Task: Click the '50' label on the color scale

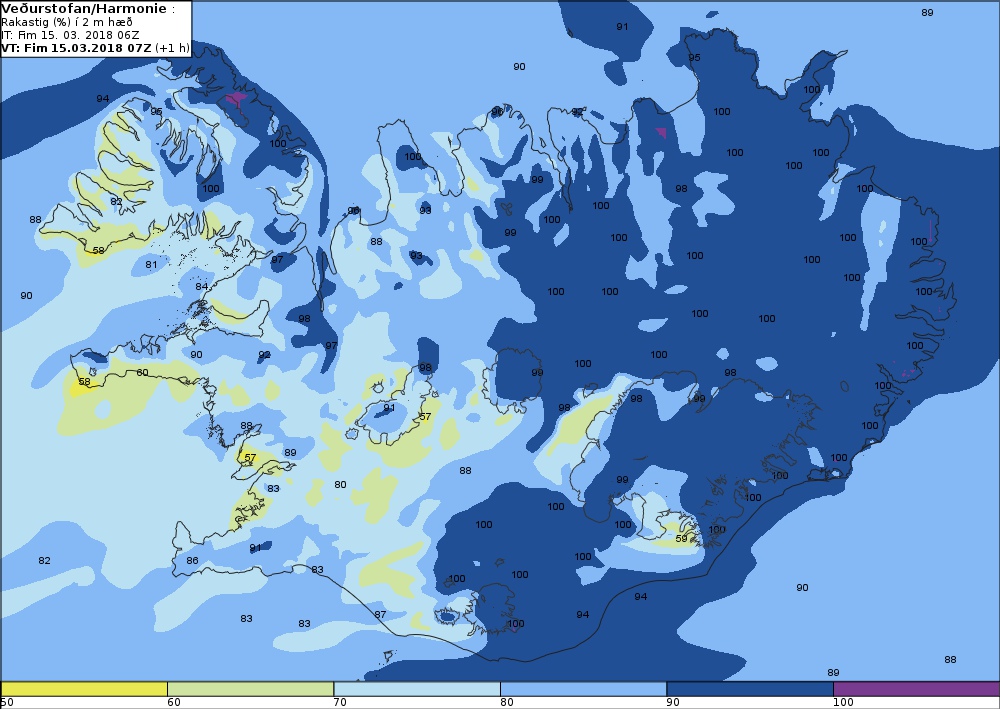Action: [x=6, y=702]
